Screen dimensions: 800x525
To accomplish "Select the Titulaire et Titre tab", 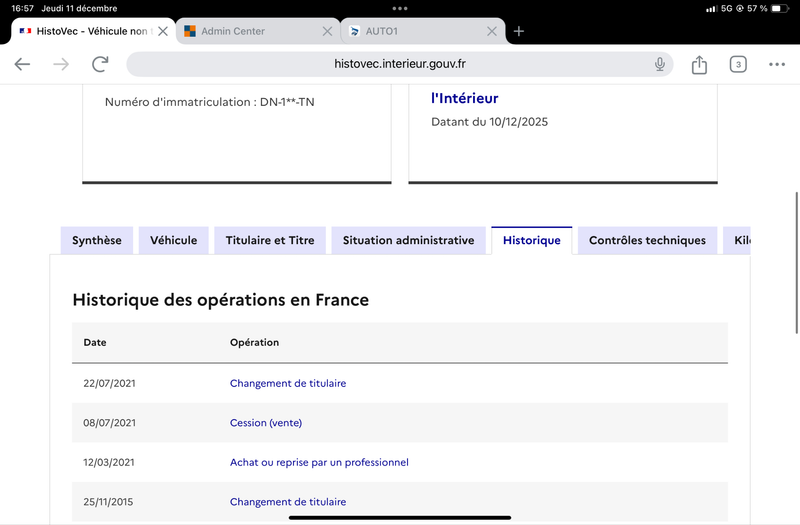I will pyautogui.click(x=270, y=241).
